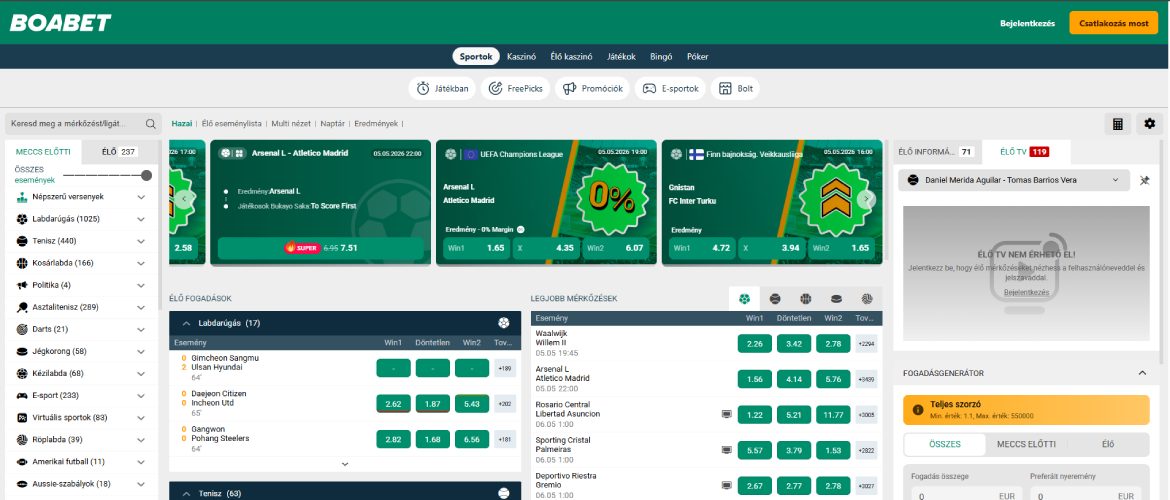Open Élő eseménylista link
This screenshot has height=500, width=1170.
pos(231,124)
